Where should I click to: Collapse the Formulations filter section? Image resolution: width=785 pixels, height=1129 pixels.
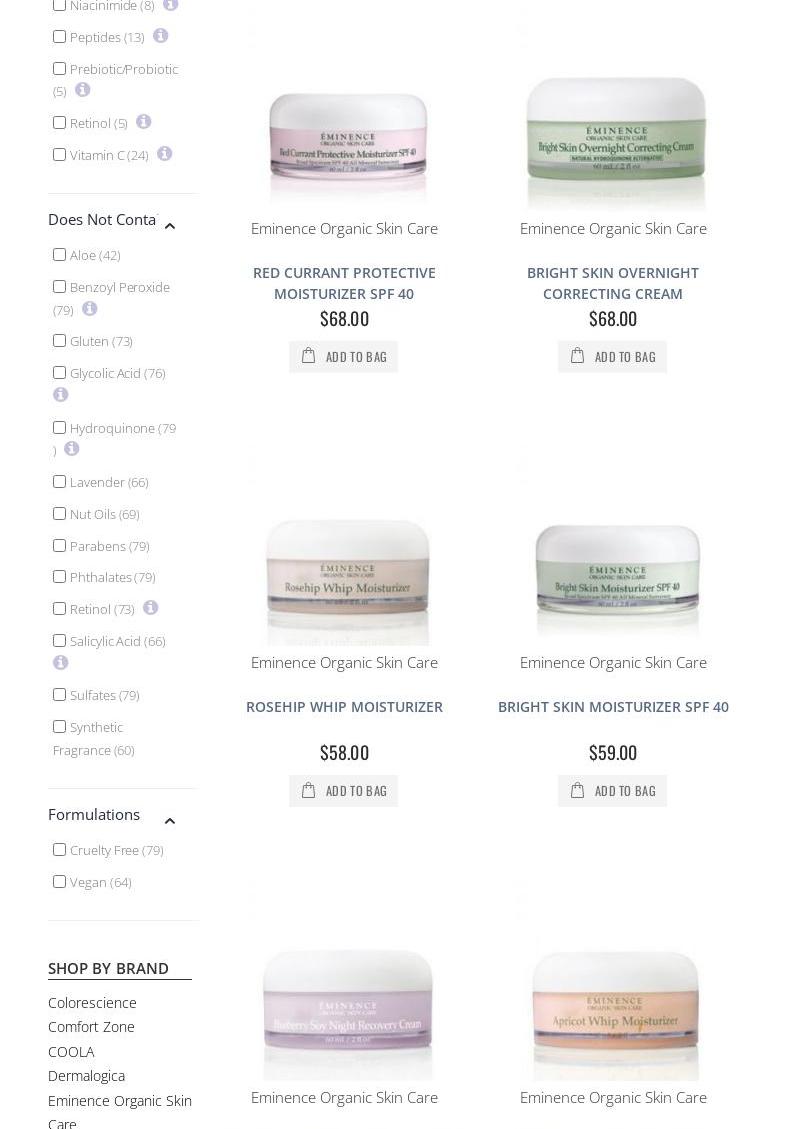170,821
